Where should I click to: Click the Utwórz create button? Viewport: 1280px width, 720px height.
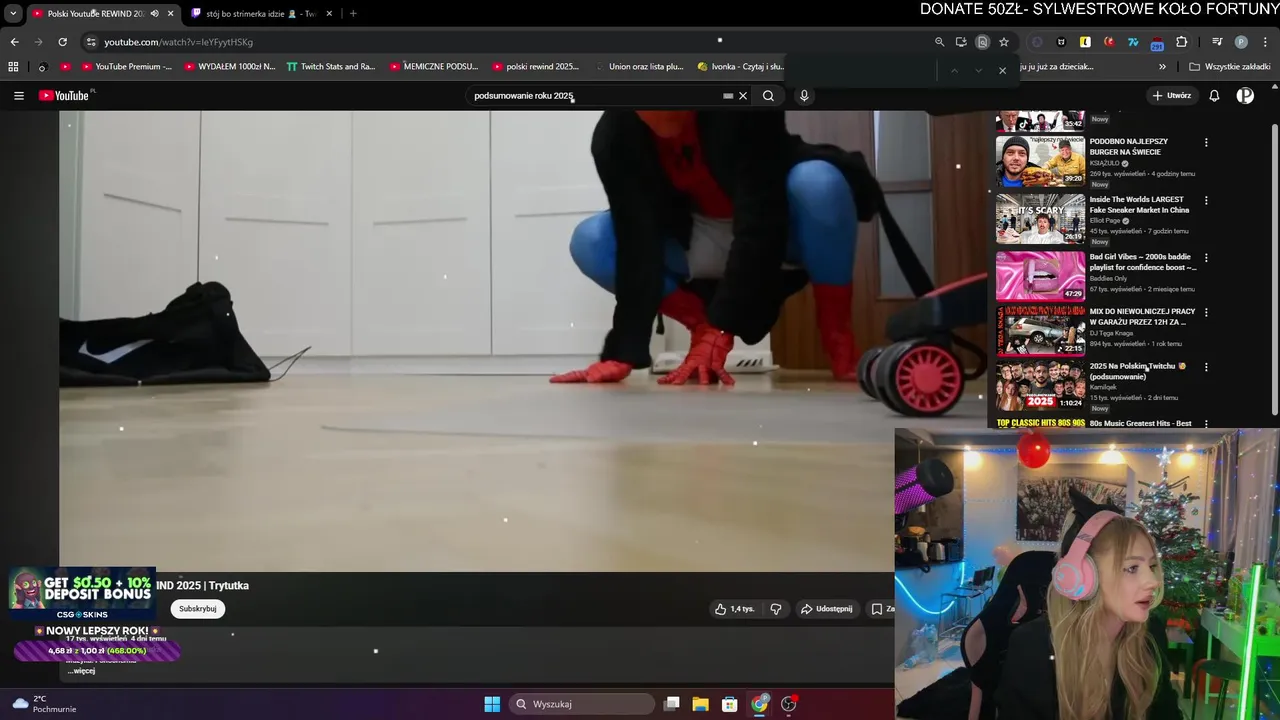[1171, 96]
